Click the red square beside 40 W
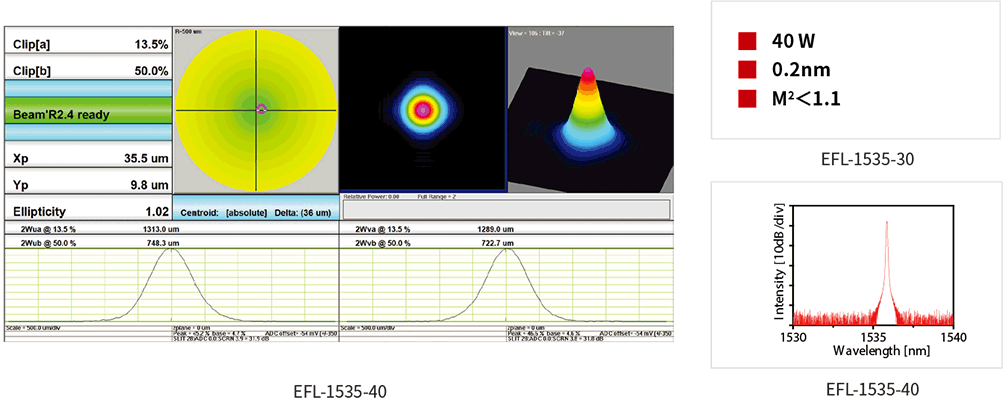1003x403 pixels. [745, 41]
